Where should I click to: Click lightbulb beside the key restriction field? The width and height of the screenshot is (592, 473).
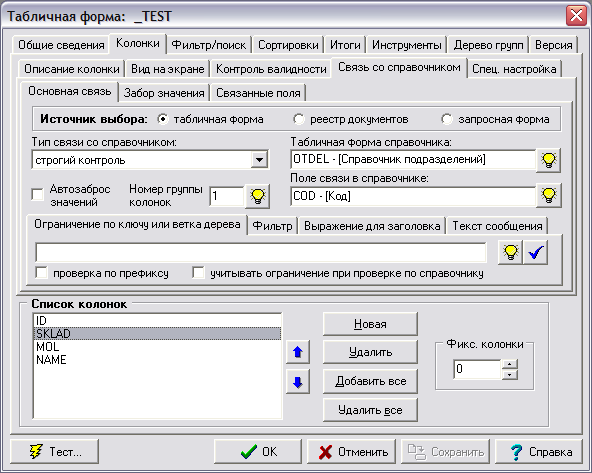(510, 252)
